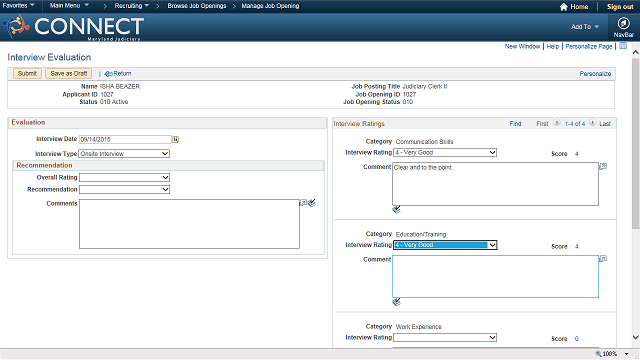Open the pop-out editor for recommendation Comments
The image size is (640, 360).
303,202
